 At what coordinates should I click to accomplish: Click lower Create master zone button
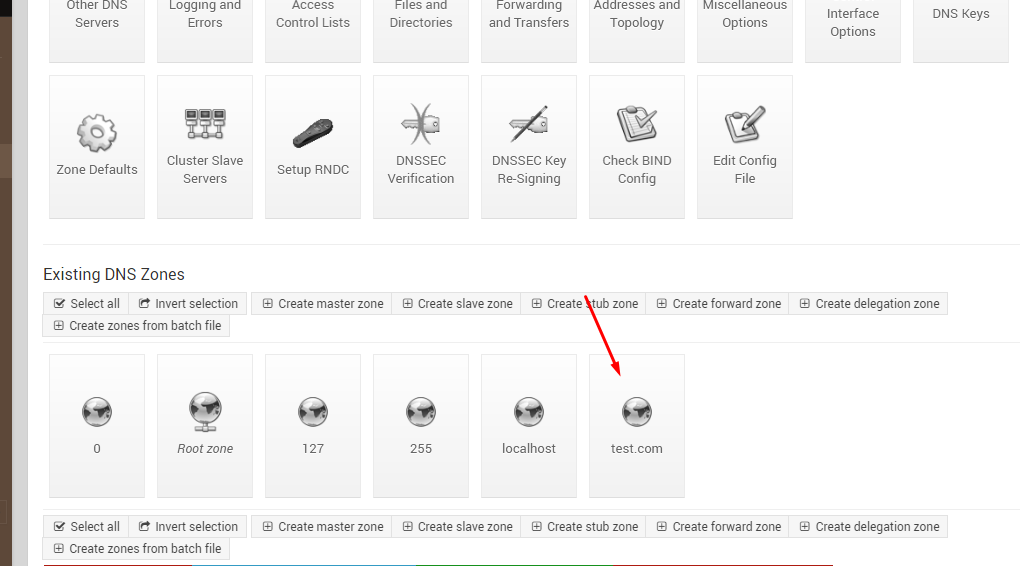(323, 527)
